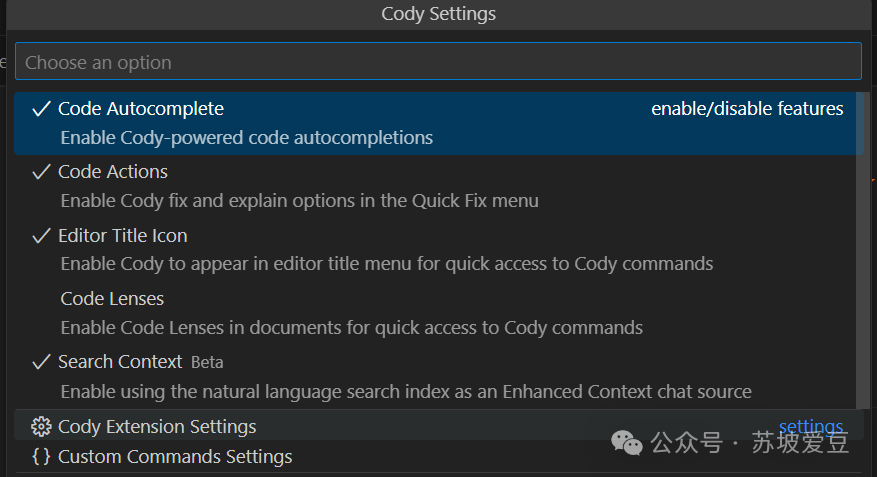Click the Cody Extension Settings gear icon
This screenshot has height=477, width=877.
(x=41, y=427)
